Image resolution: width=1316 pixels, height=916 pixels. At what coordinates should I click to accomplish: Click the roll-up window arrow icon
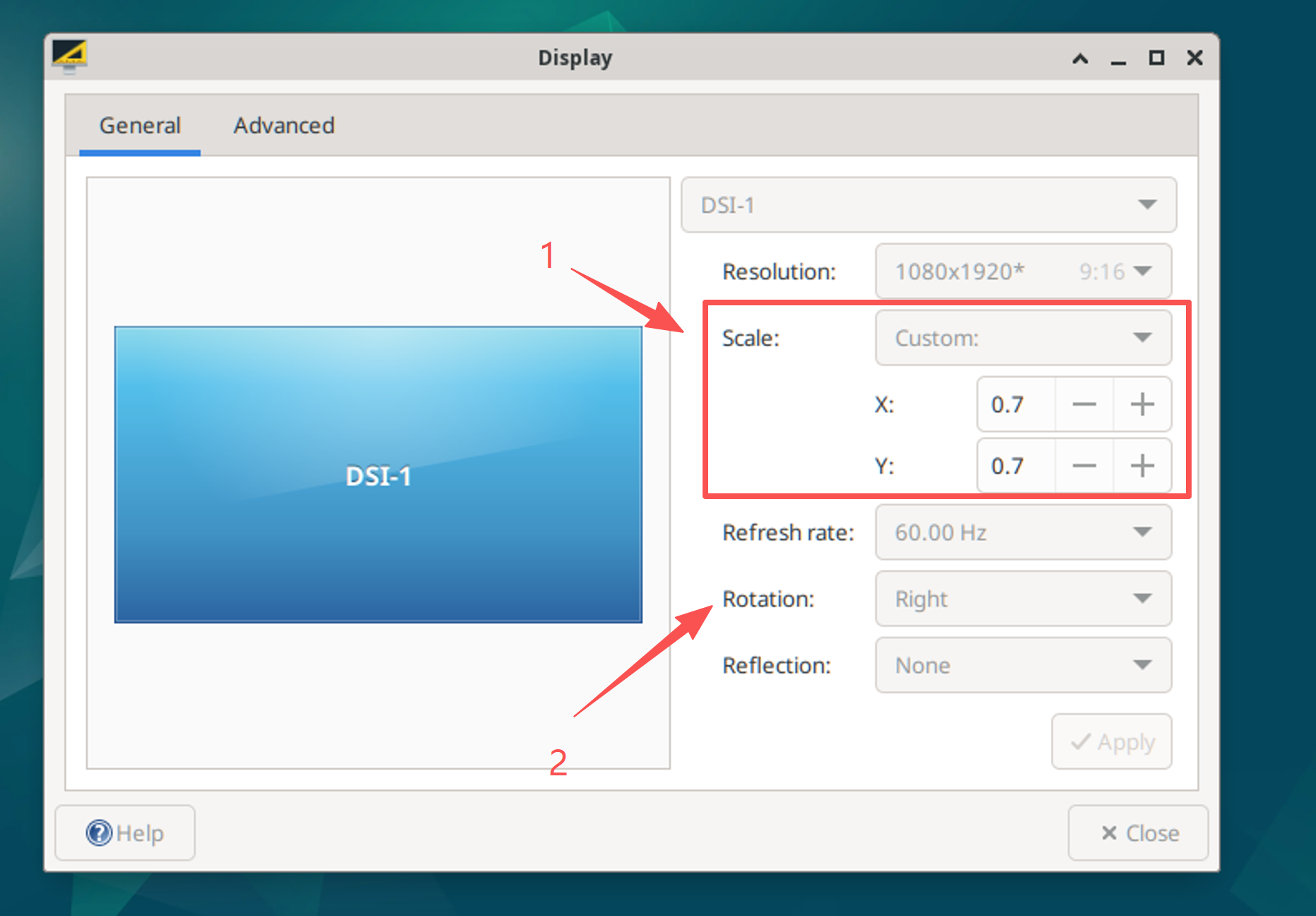pyautogui.click(x=1080, y=58)
